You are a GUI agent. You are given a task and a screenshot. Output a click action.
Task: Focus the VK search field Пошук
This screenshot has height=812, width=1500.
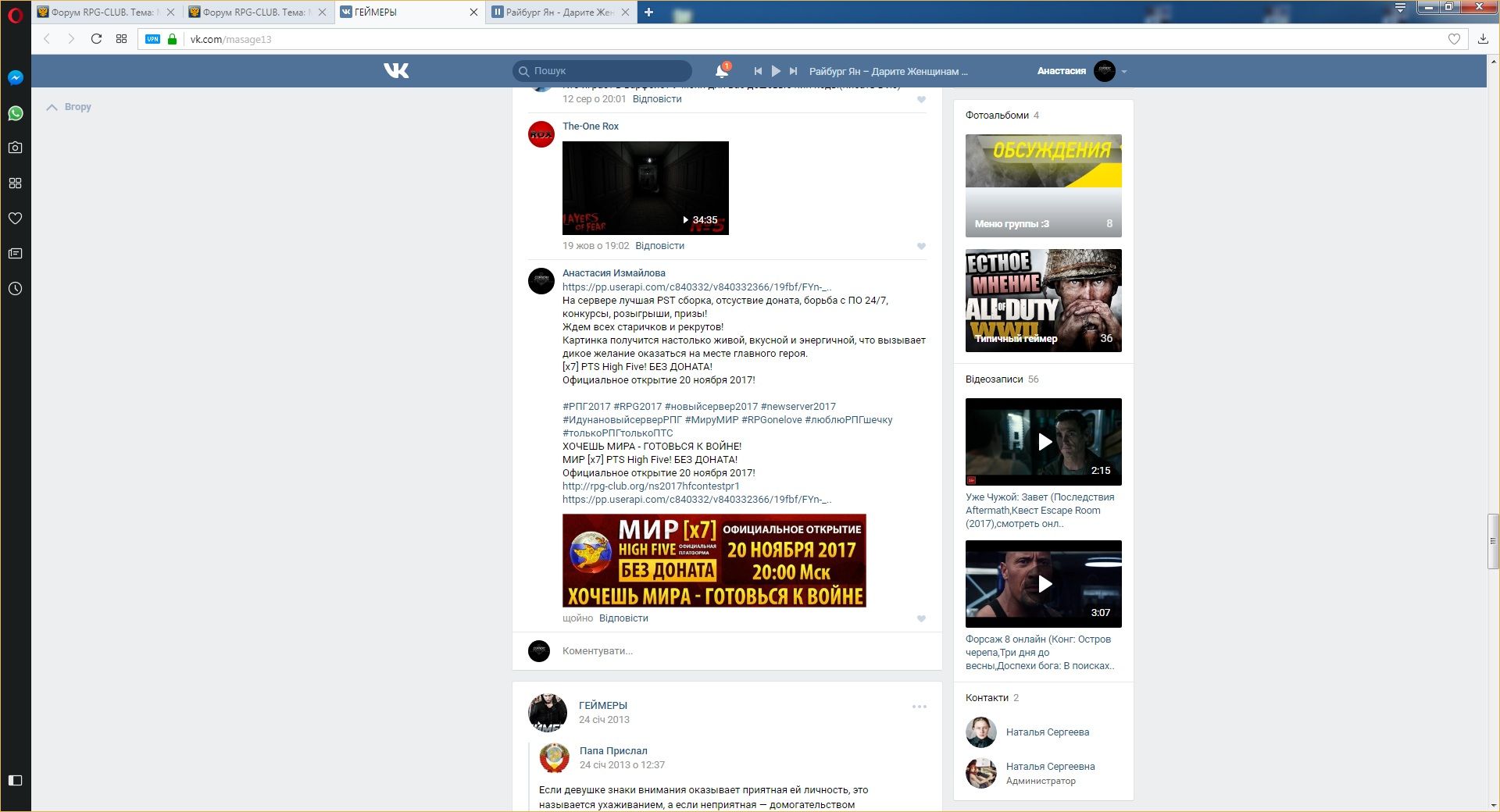pos(602,71)
